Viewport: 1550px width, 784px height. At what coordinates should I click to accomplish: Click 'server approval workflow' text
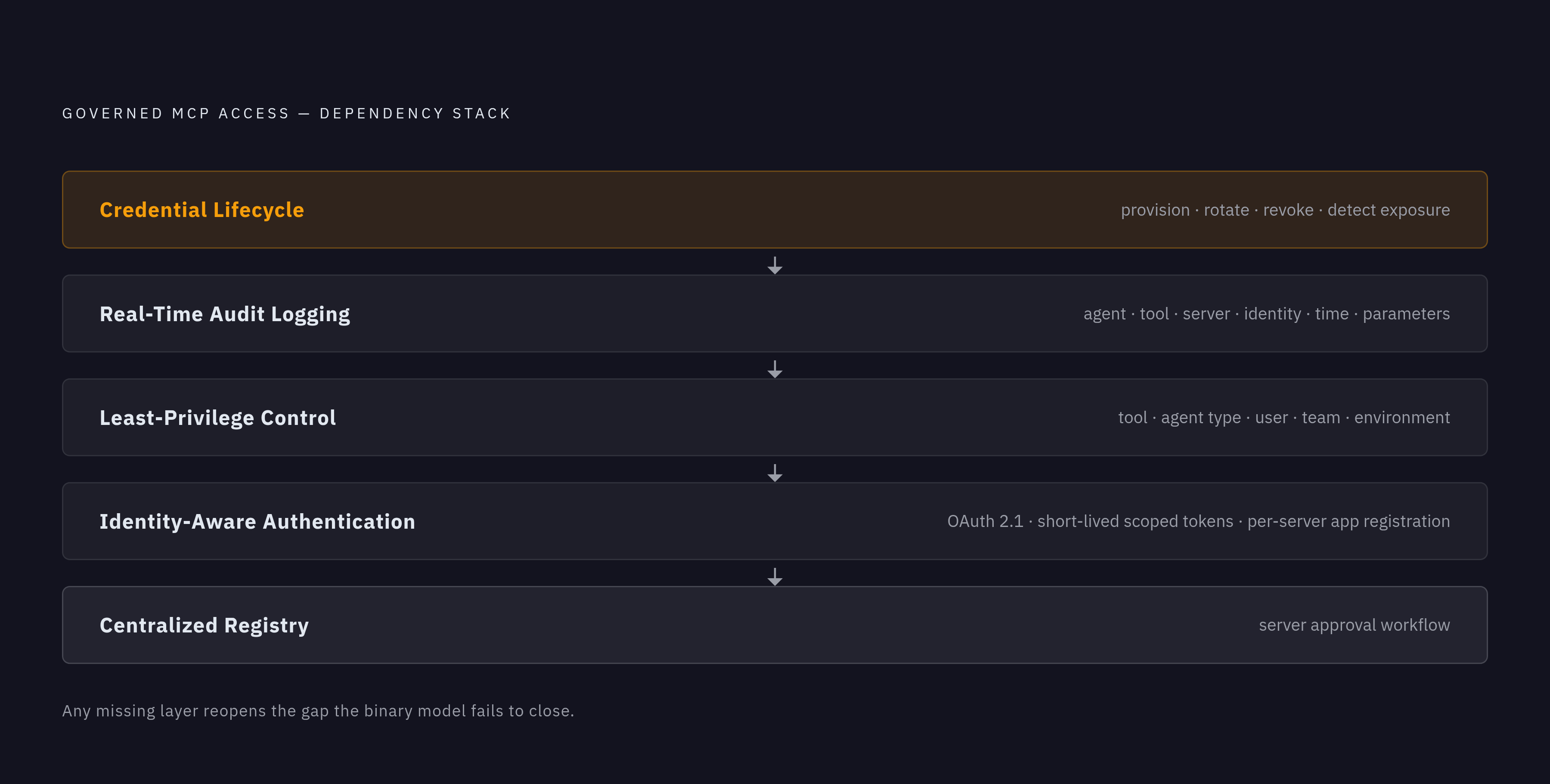coord(1355,625)
